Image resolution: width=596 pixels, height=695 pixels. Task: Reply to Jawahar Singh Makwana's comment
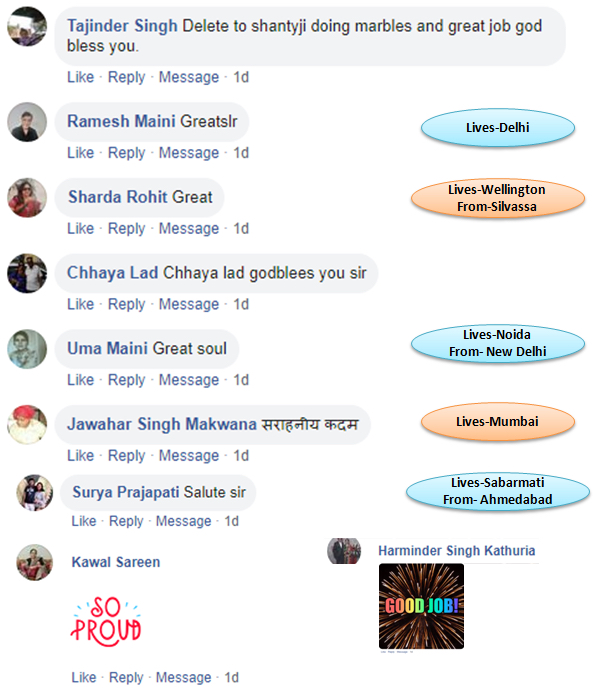[x=126, y=456]
